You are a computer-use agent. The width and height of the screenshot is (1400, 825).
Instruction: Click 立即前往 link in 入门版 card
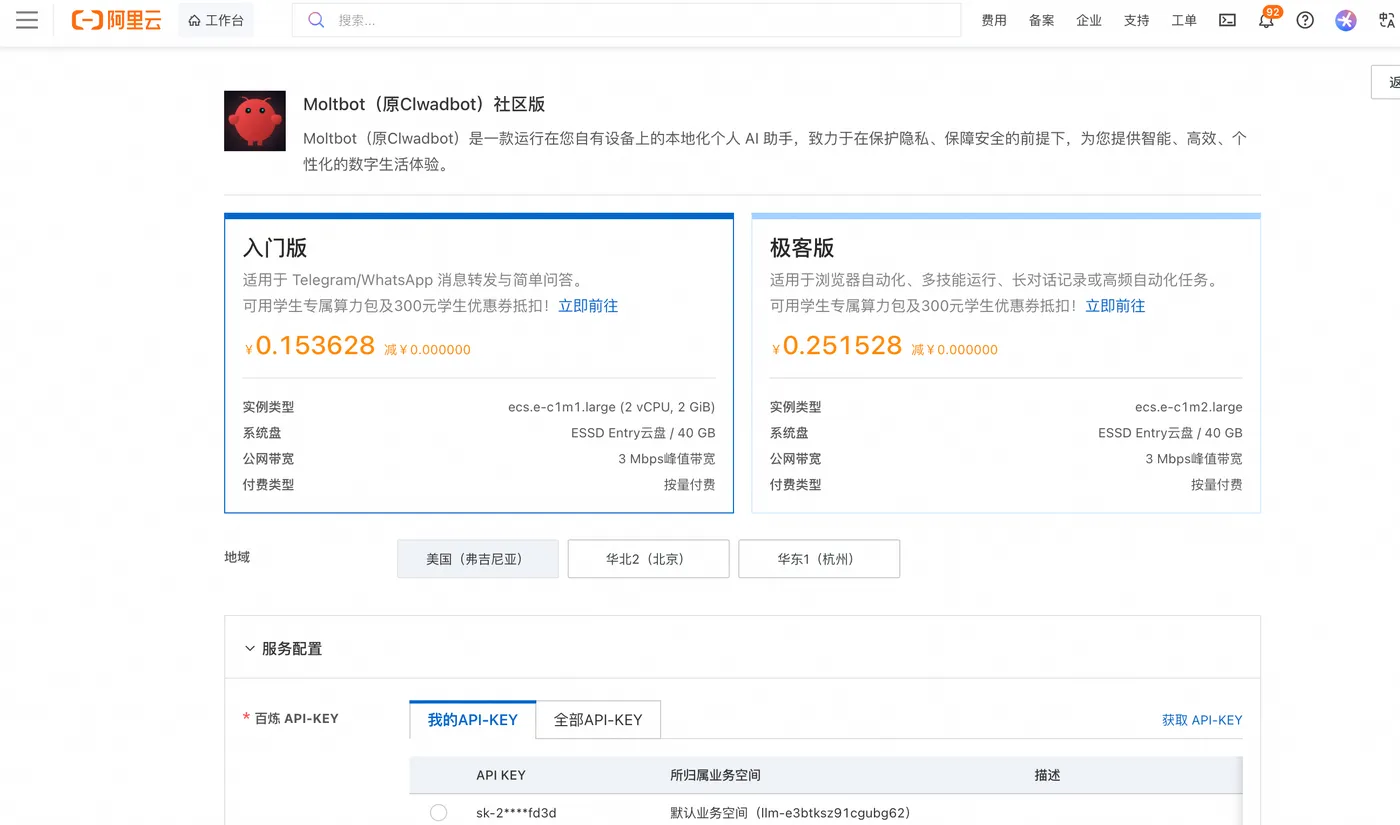tap(588, 306)
